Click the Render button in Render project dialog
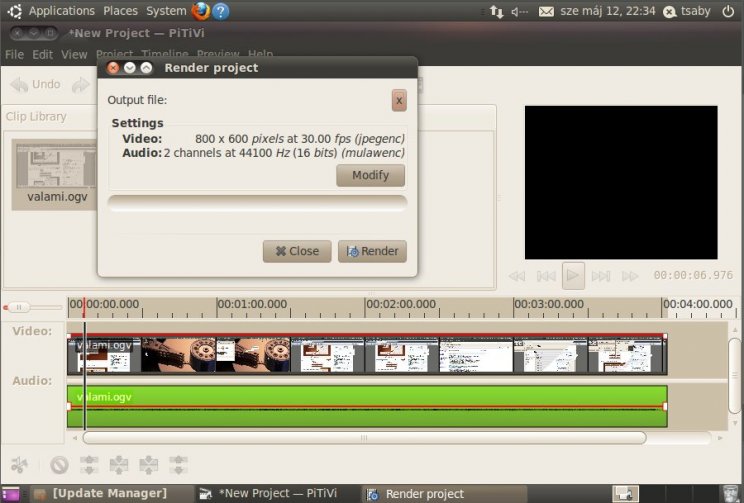744x503 pixels. click(x=372, y=251)
